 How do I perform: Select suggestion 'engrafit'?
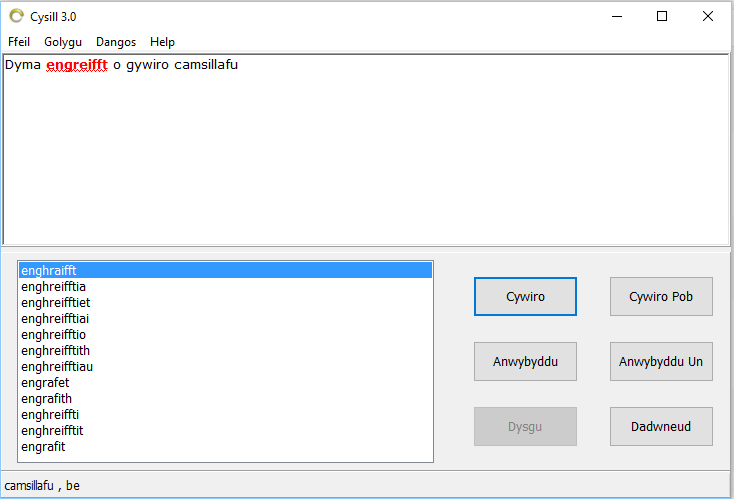pos(225,447)
